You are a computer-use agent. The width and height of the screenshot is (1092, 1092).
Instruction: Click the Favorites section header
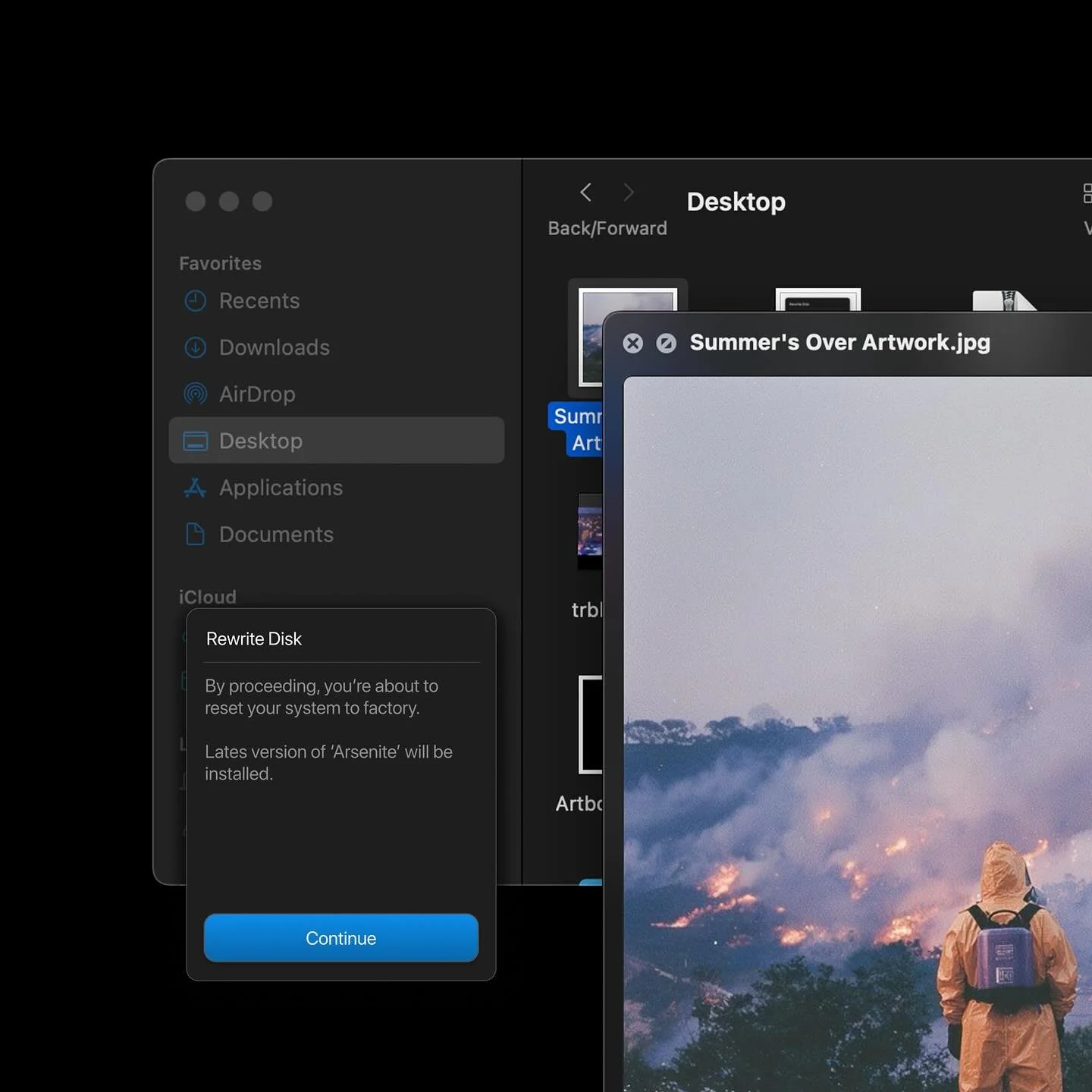point(220,263)
